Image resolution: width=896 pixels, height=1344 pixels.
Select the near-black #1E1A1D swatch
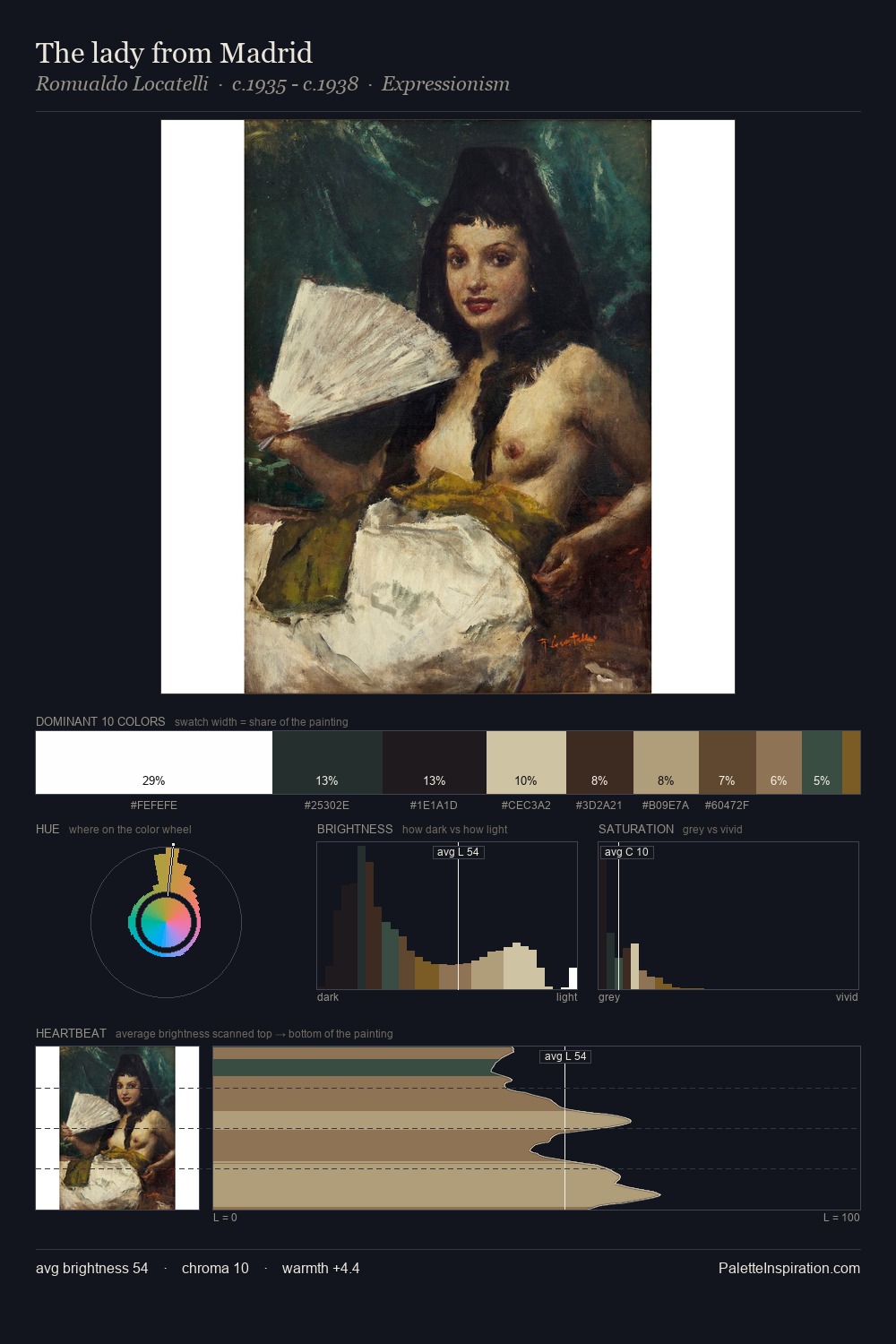pyautogui.click(x=435, y=762)
